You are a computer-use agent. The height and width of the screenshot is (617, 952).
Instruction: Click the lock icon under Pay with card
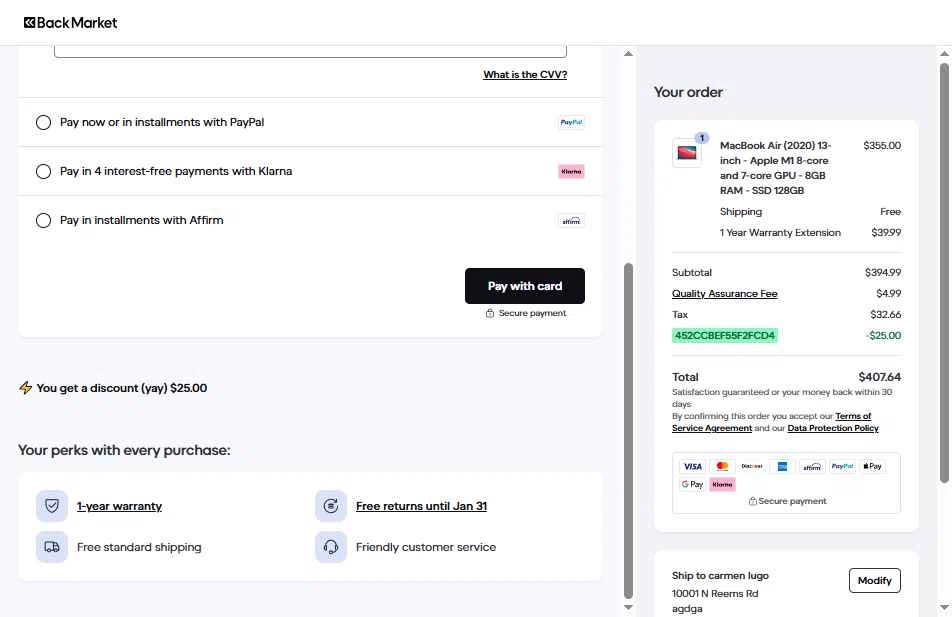coord(489,313)
